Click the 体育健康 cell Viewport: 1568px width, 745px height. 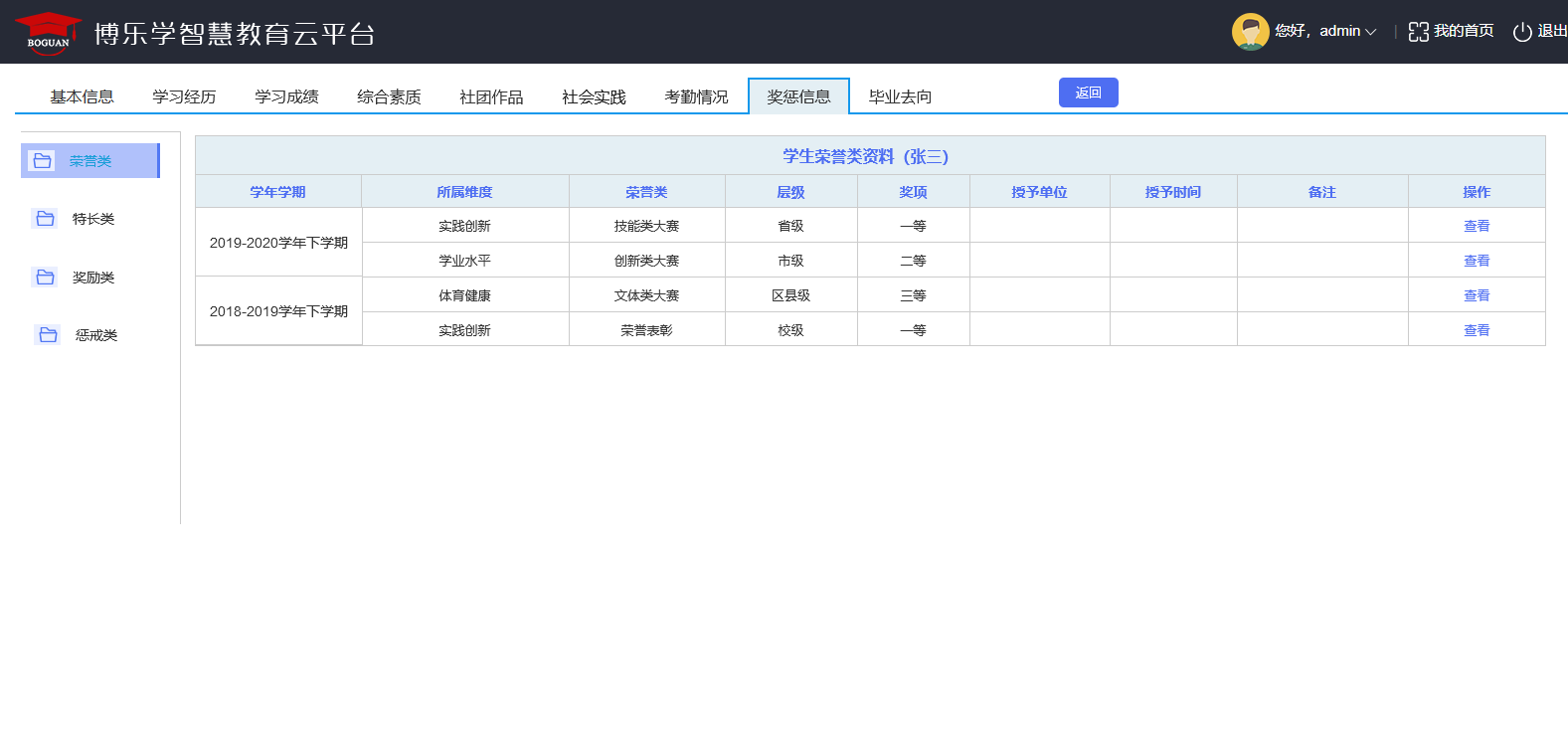pyautogui.click(x=465, y=295)
